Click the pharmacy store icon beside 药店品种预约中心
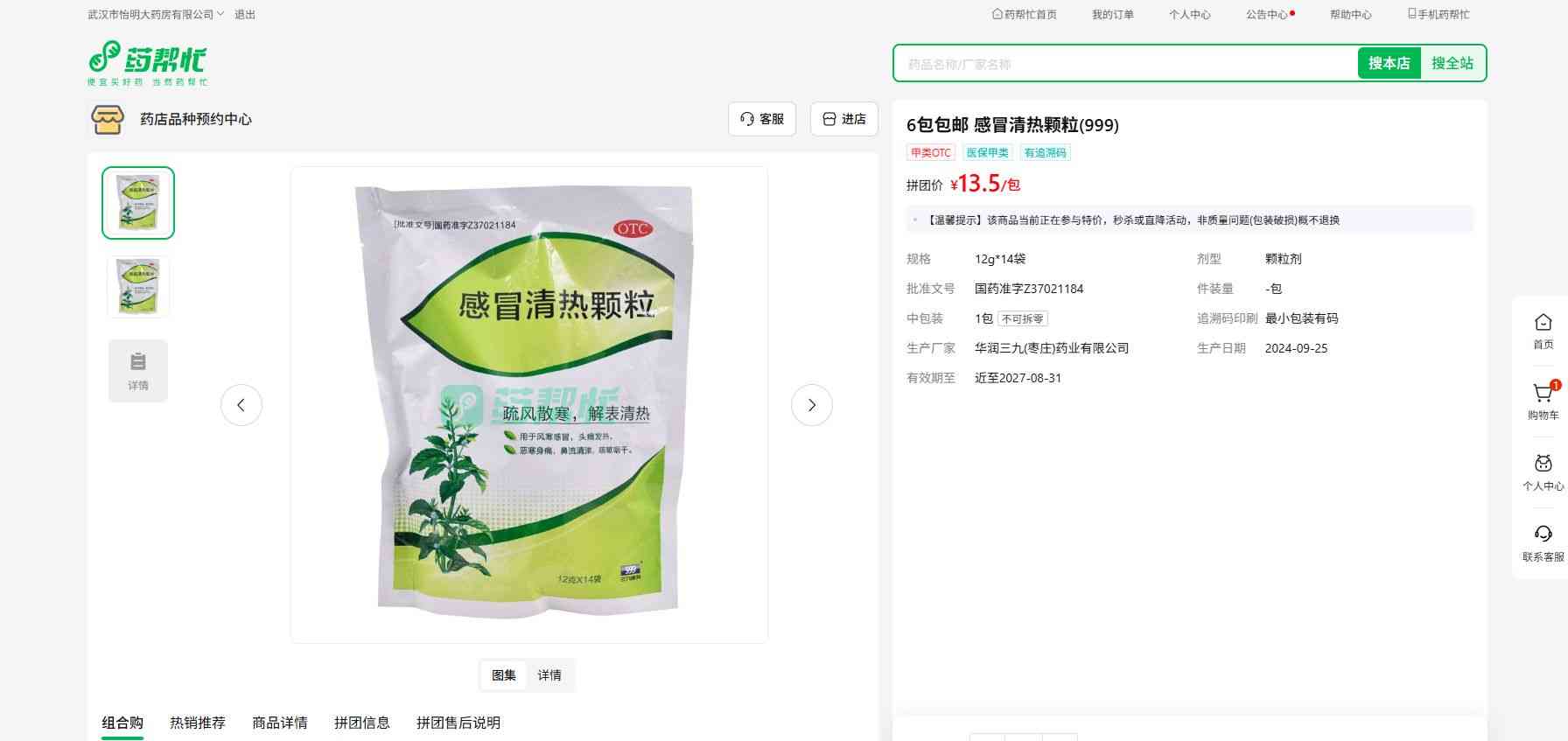1568x741 pixels. point(108,119)
